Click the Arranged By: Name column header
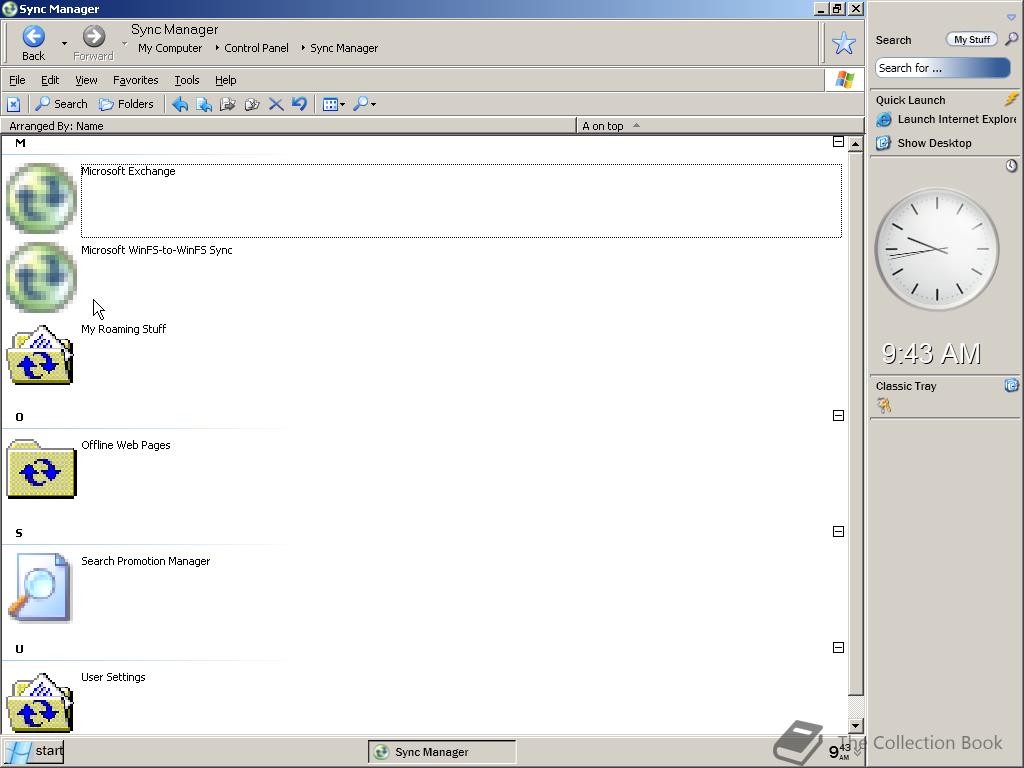The width and height of the screenshot is (1024, 768). click(x=289, y=126)
